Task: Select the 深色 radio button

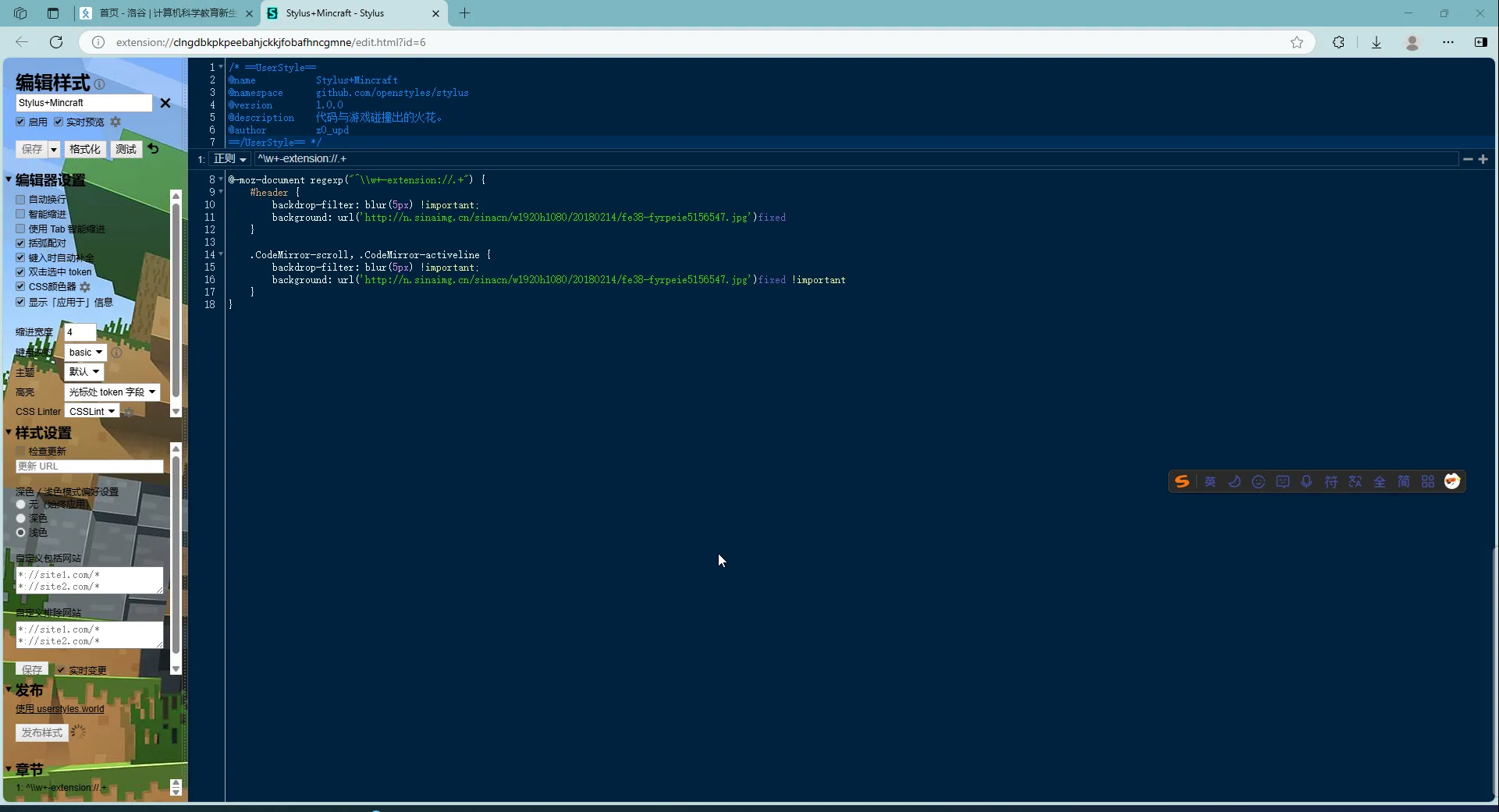Action: (21, 519)
